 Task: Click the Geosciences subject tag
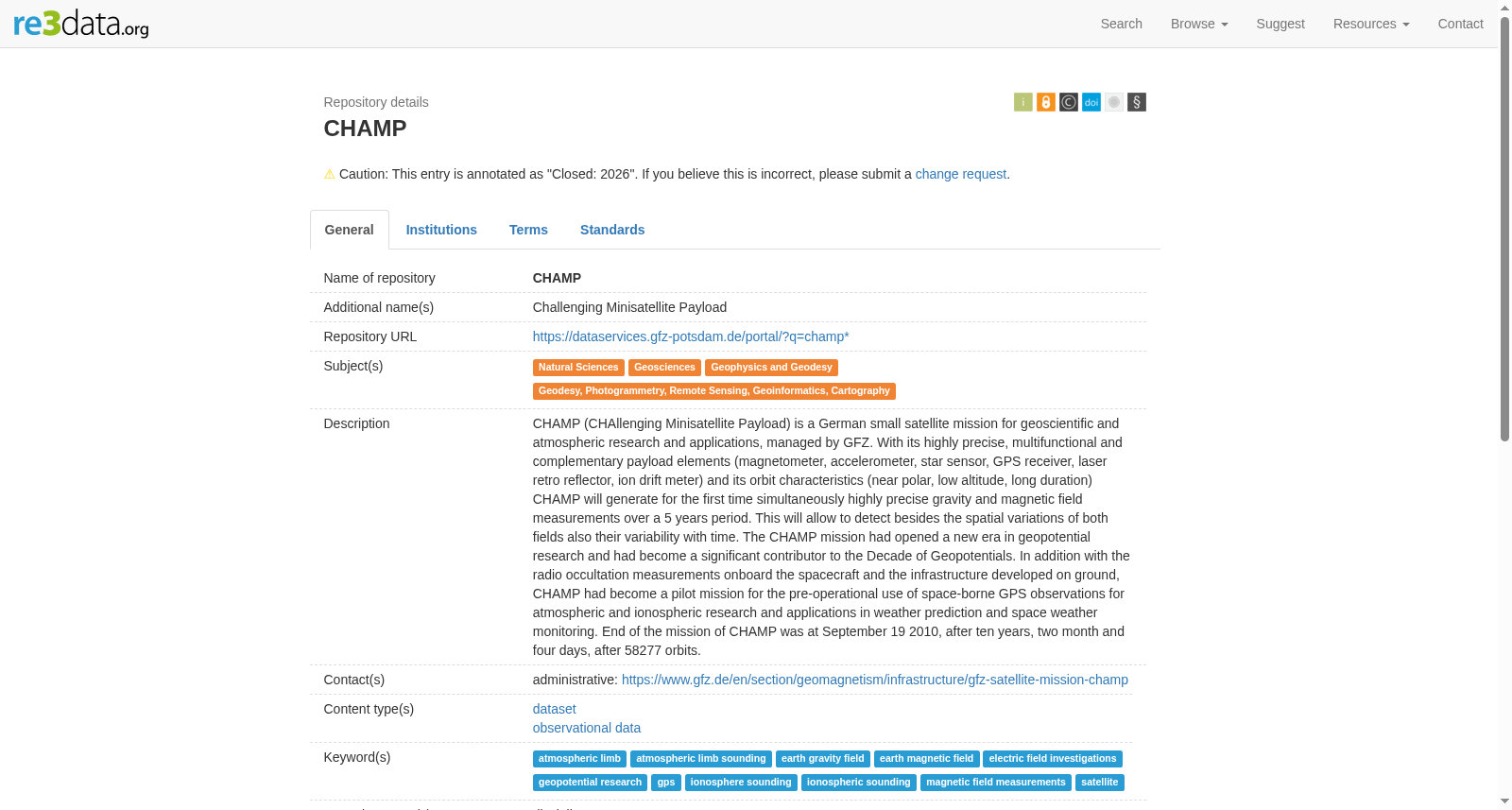pyautogui.click(x=664, y=368)
